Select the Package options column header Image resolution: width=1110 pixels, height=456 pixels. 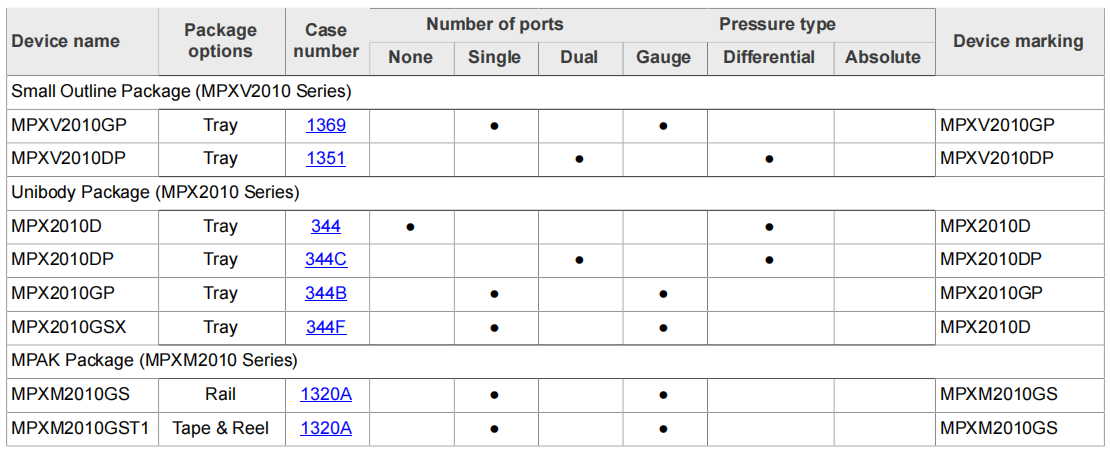pyautogui.click(x=220, y=41)
